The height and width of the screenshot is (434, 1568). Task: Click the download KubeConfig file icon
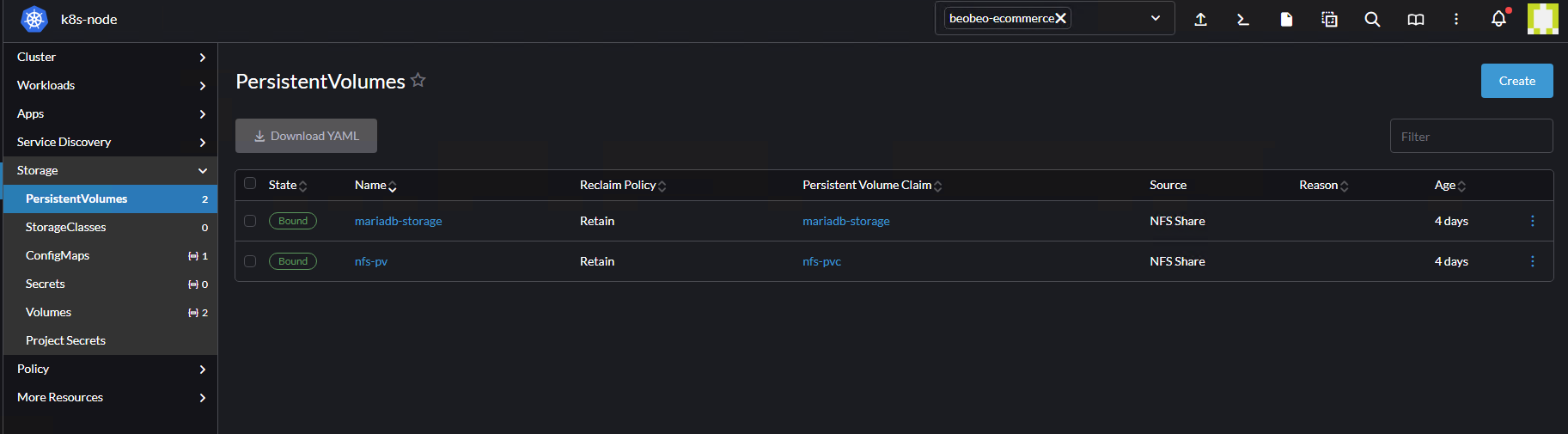[1286, 19]
